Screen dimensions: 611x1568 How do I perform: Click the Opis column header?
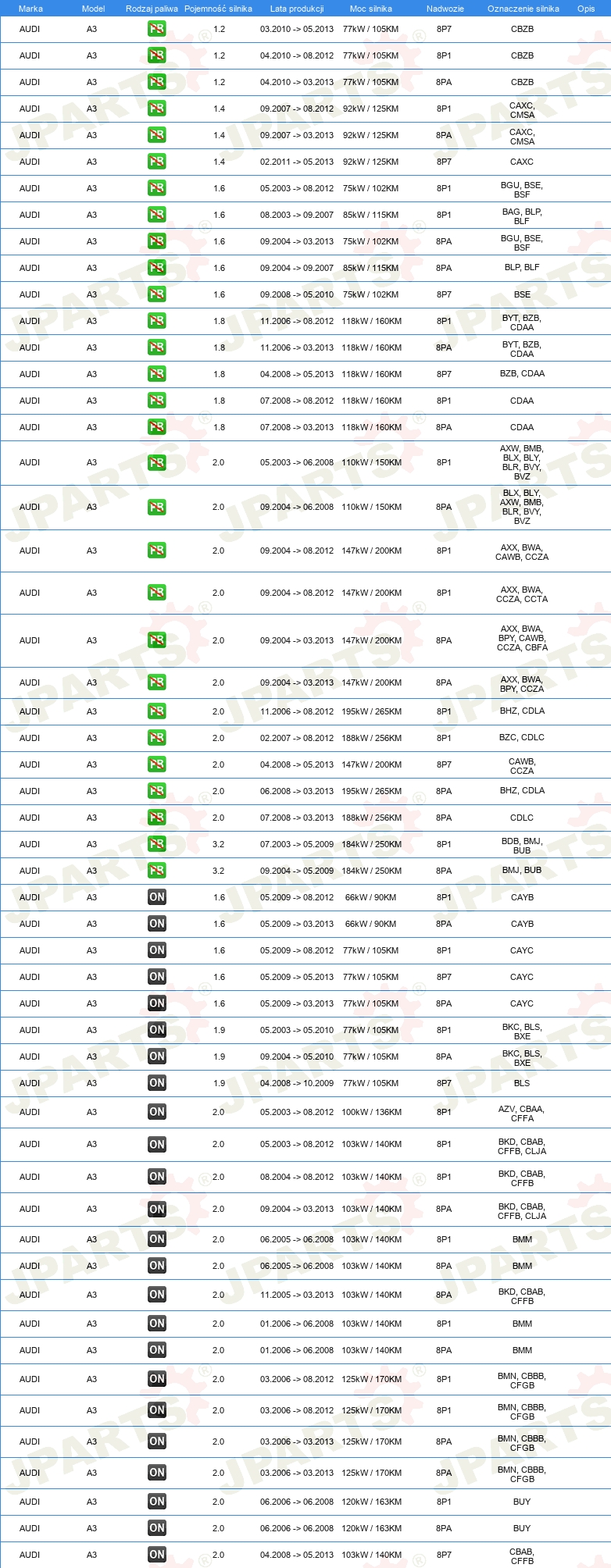pyautogui.click(x=586, y=9)
